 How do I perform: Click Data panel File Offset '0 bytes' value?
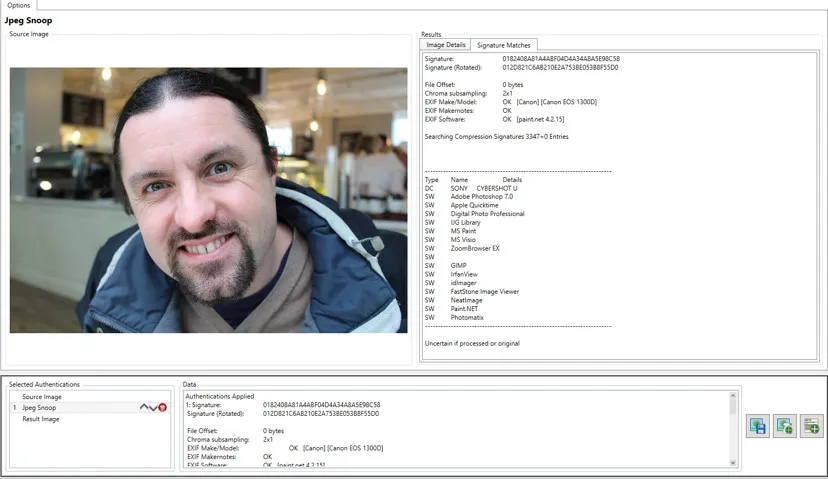273,431
